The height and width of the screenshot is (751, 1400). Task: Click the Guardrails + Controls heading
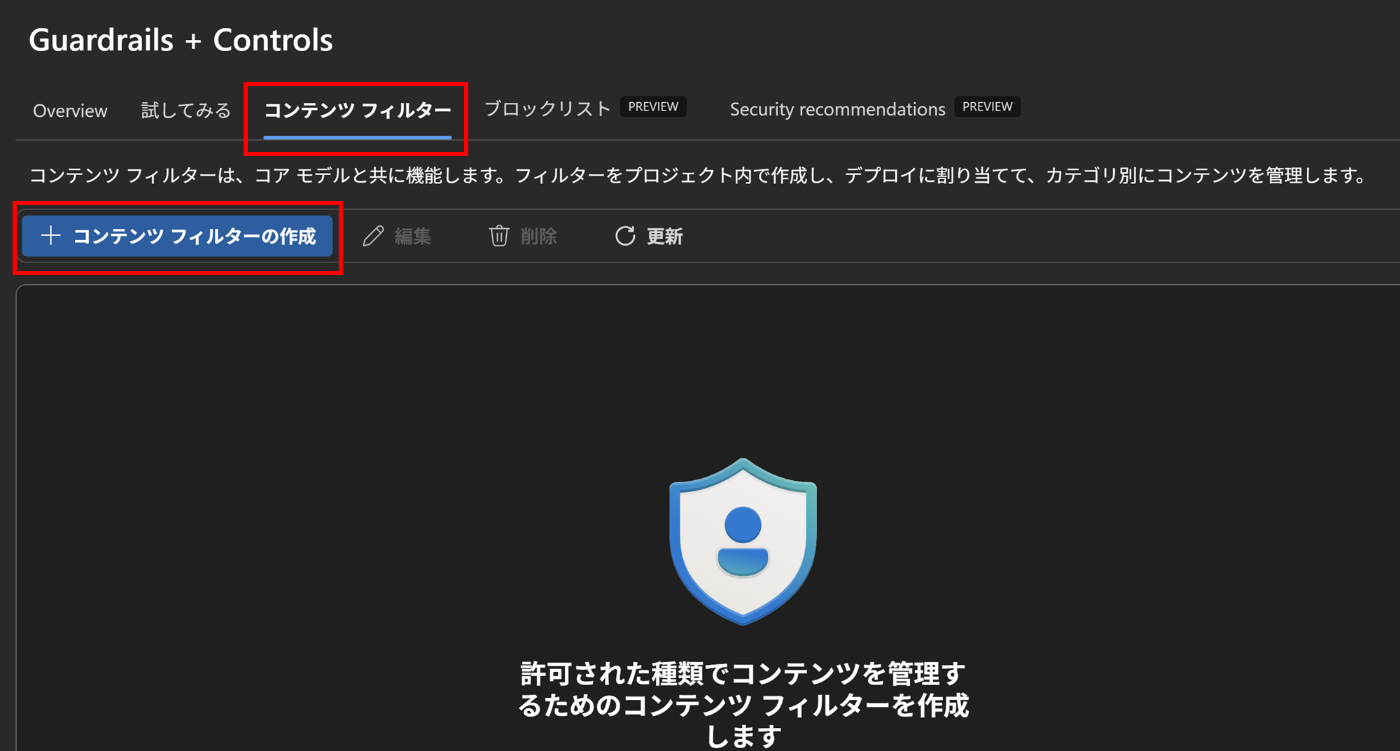tap(181, 40)
